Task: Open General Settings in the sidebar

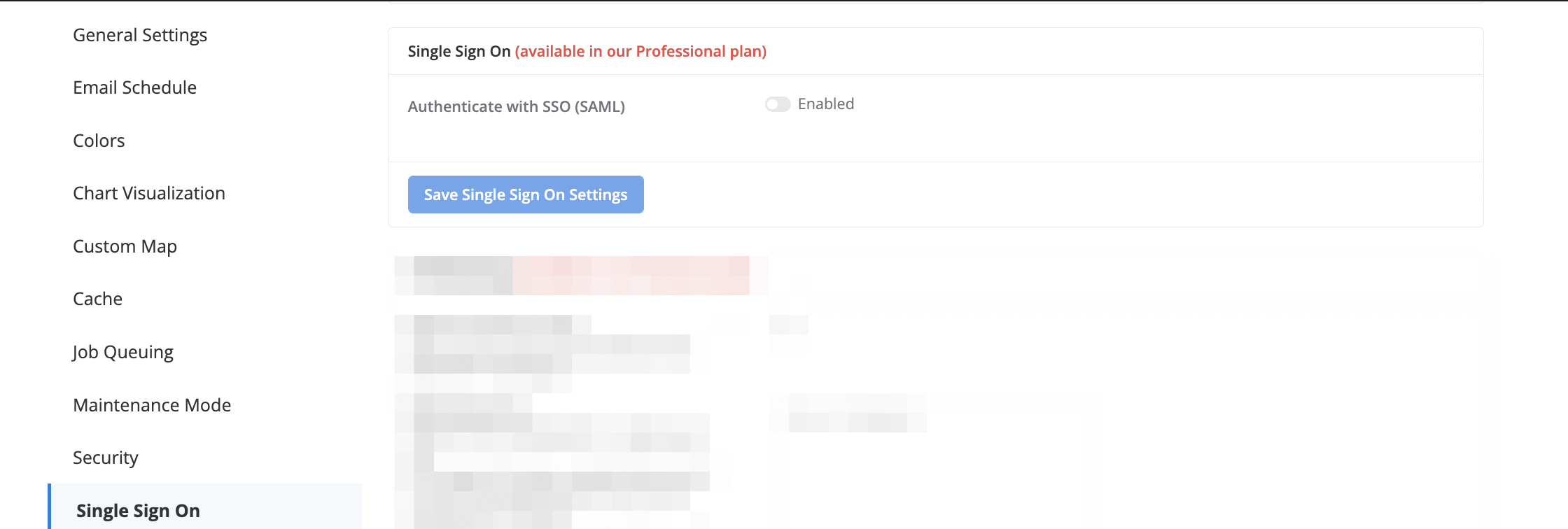Action: (140, 35)
